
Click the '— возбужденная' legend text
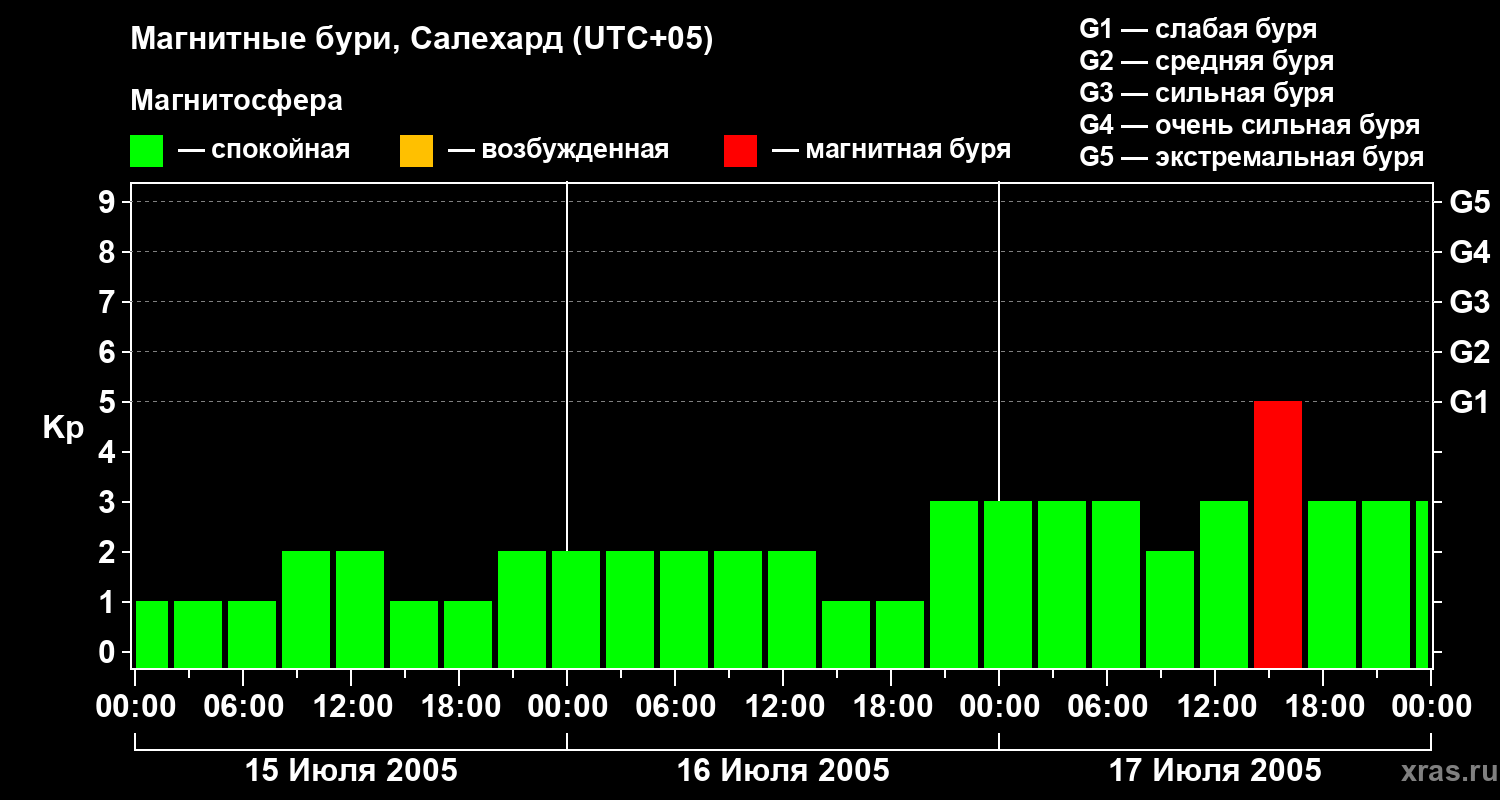(558, 150)
